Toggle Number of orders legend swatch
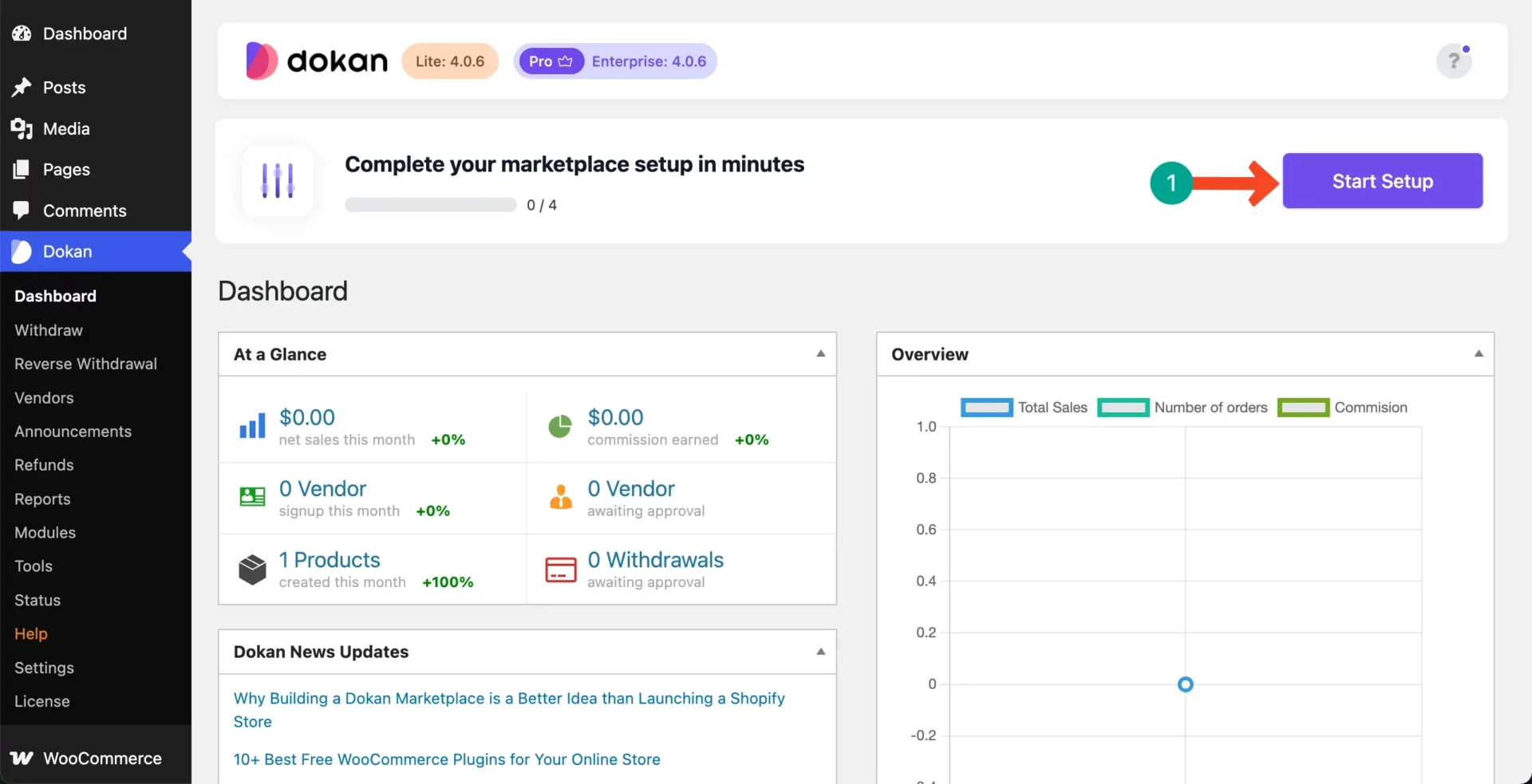This screenshot has height=784, width=1532. [x=1123, y=408]
